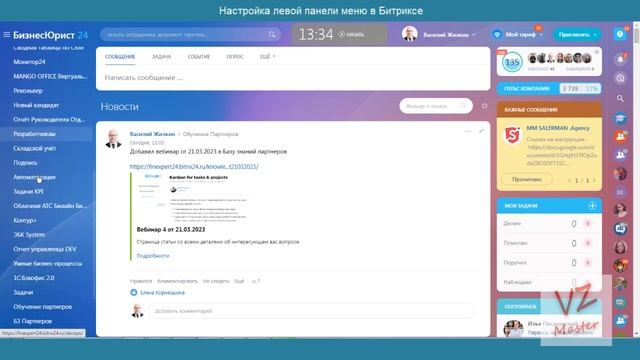Viewport: 640px width, 360px height.
Task: Collapse the left menu with hamburger icon
Action: pyautogui.click(x=7, y=35)
